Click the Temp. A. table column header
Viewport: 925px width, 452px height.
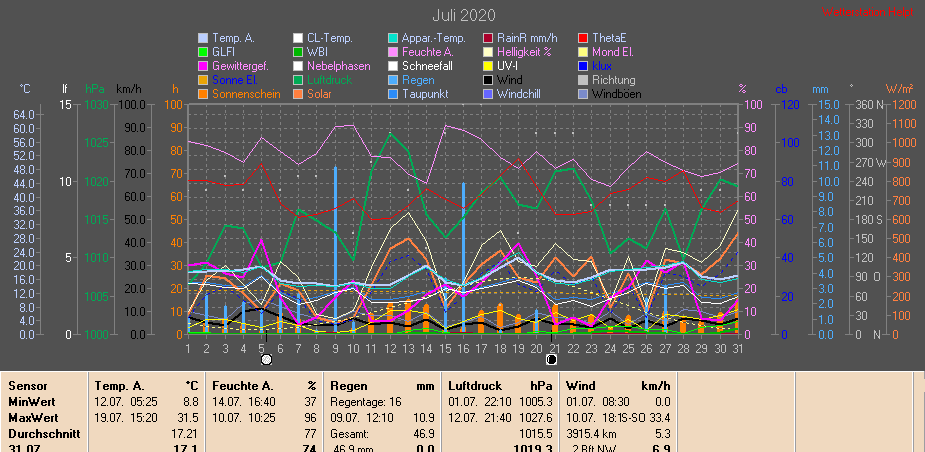[x=120, y=386]
